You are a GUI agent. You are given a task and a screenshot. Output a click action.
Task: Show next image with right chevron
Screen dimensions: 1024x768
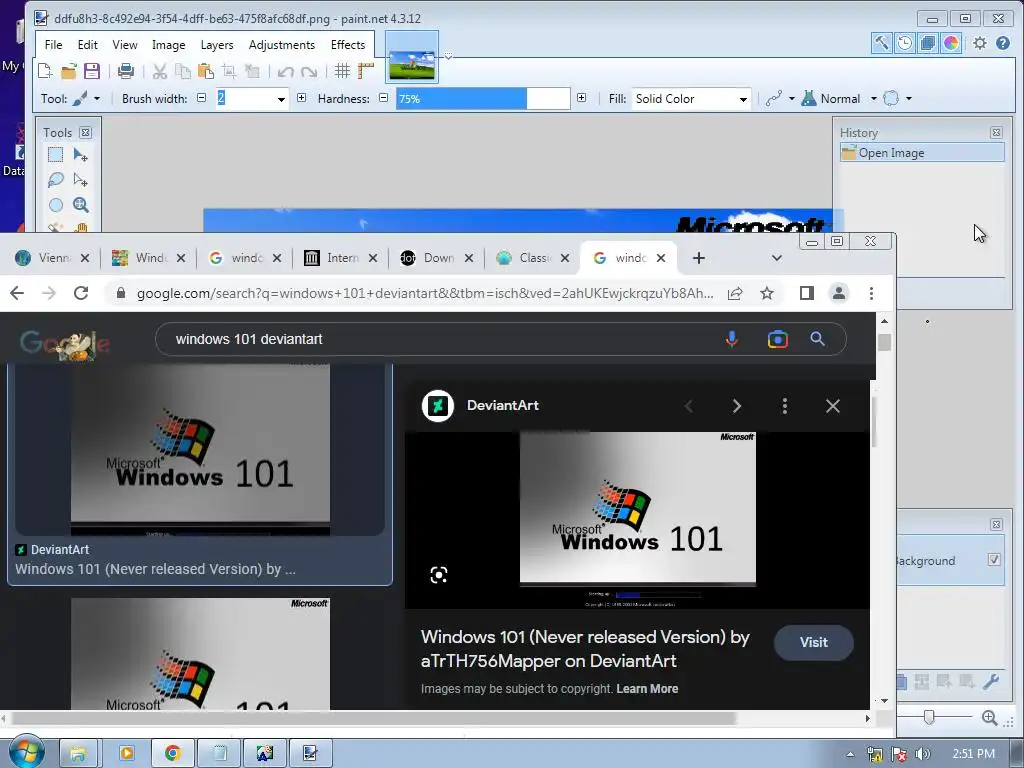(737, 406)
